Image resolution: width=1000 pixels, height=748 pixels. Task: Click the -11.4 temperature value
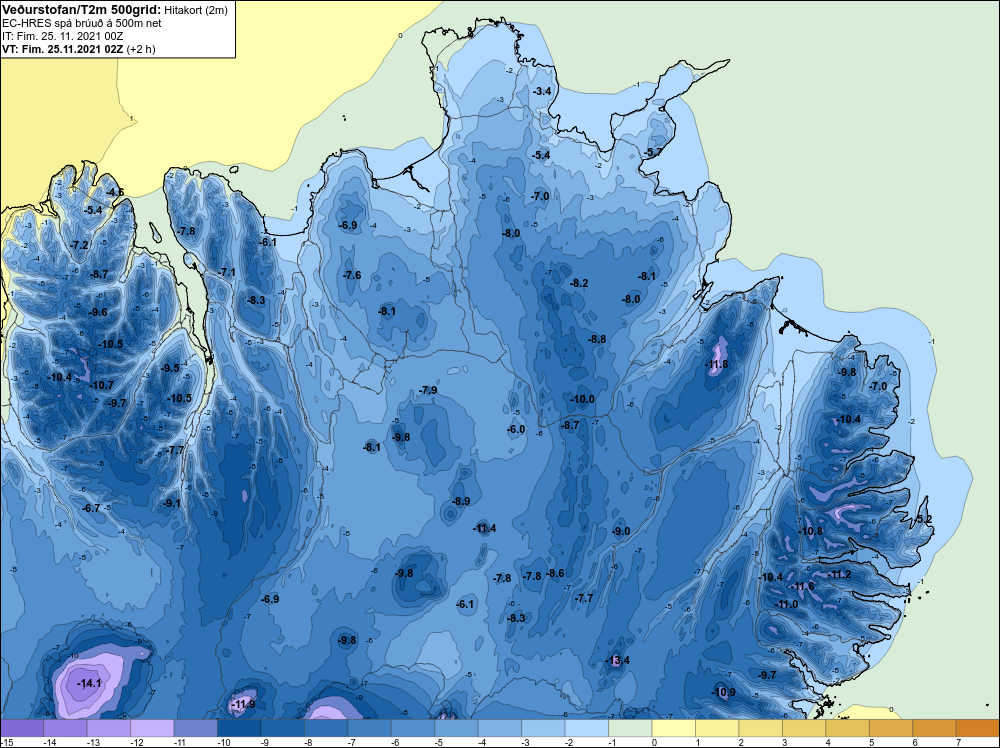click(x=484, y=528)
